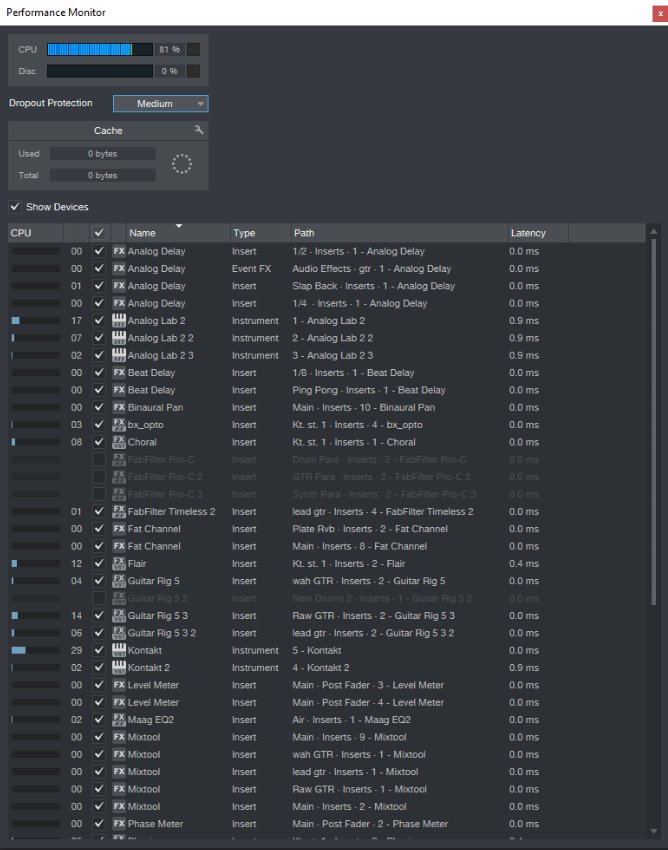Click the FX icon beside bx_opto
Screen dimensions: 668x850
coord(119,425)
